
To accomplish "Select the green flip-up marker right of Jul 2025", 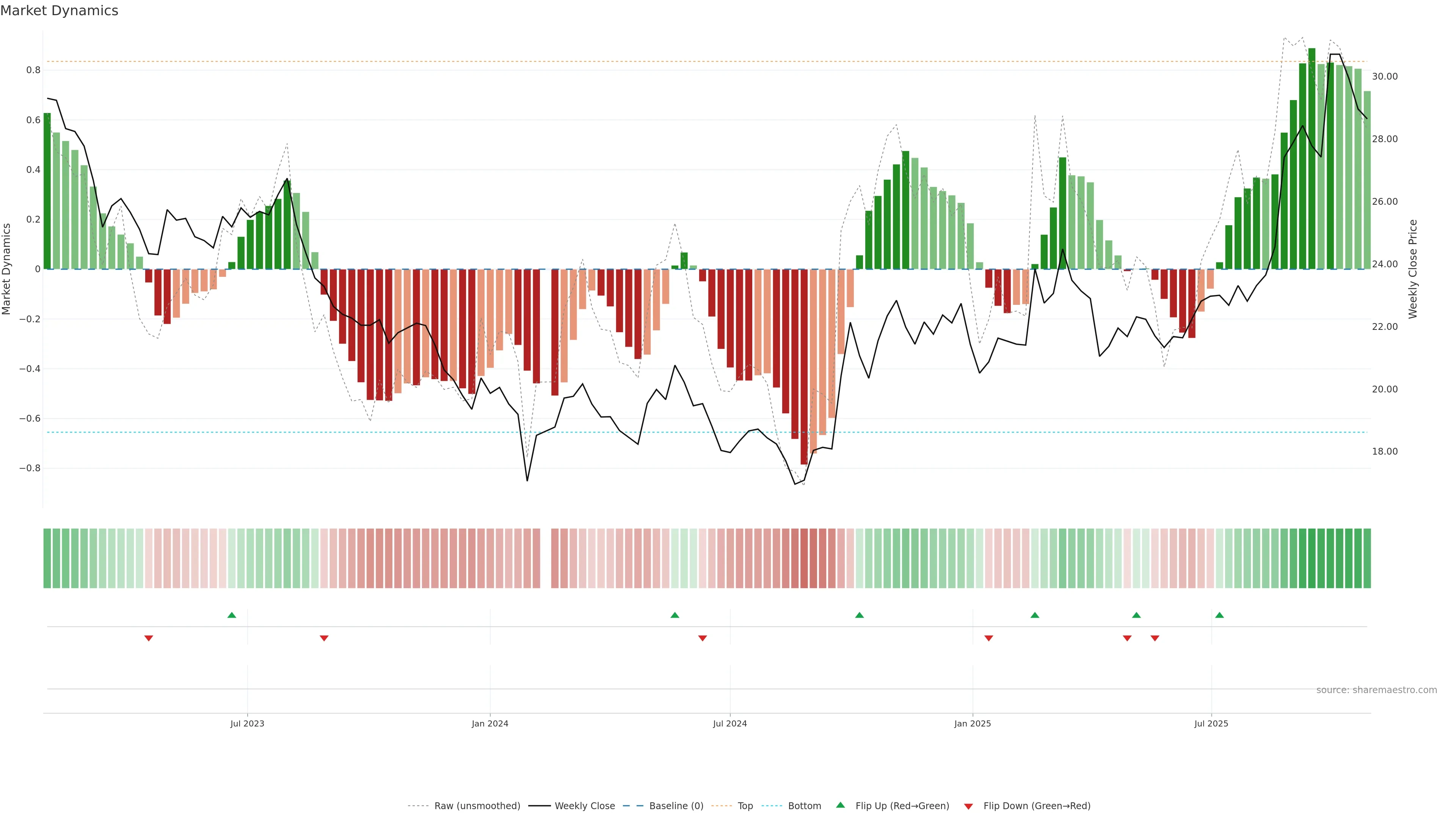I will point(1219,615).
